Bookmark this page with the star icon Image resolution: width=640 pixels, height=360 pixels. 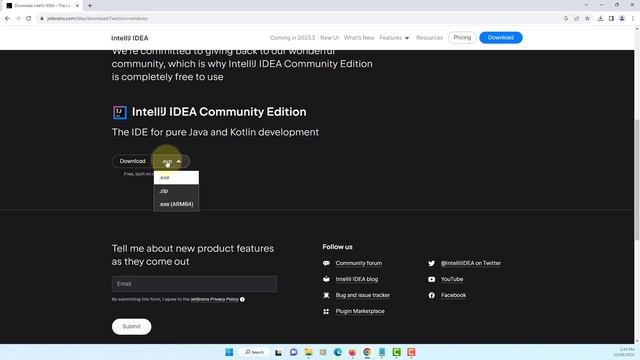[x=587, y=18]
